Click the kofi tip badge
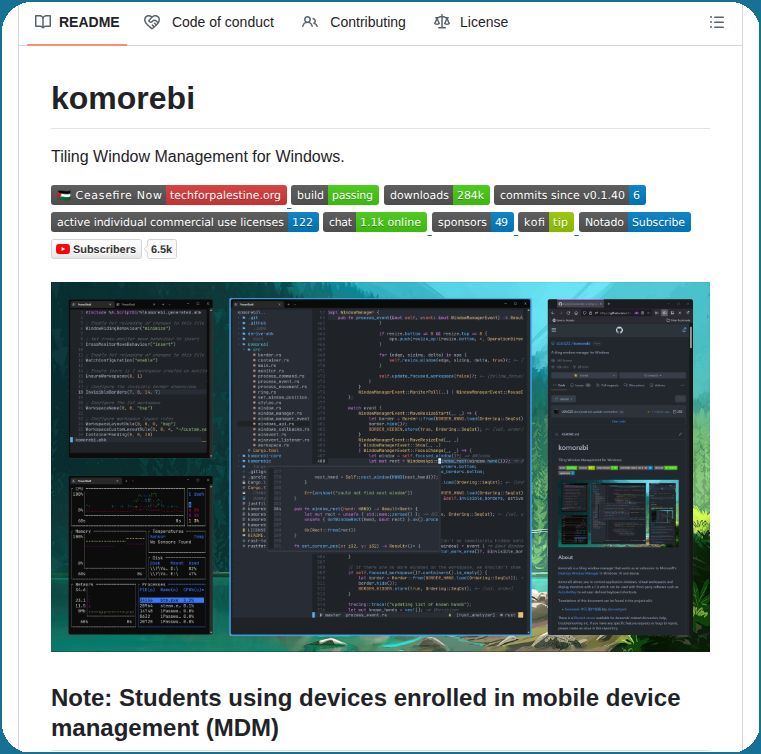 [546, 222]
